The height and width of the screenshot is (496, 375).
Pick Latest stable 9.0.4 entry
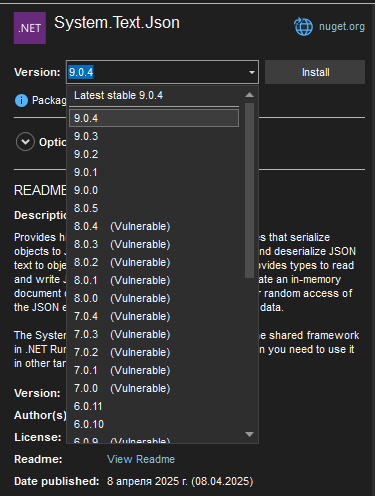pyautogui.click(x=154, y=95)
